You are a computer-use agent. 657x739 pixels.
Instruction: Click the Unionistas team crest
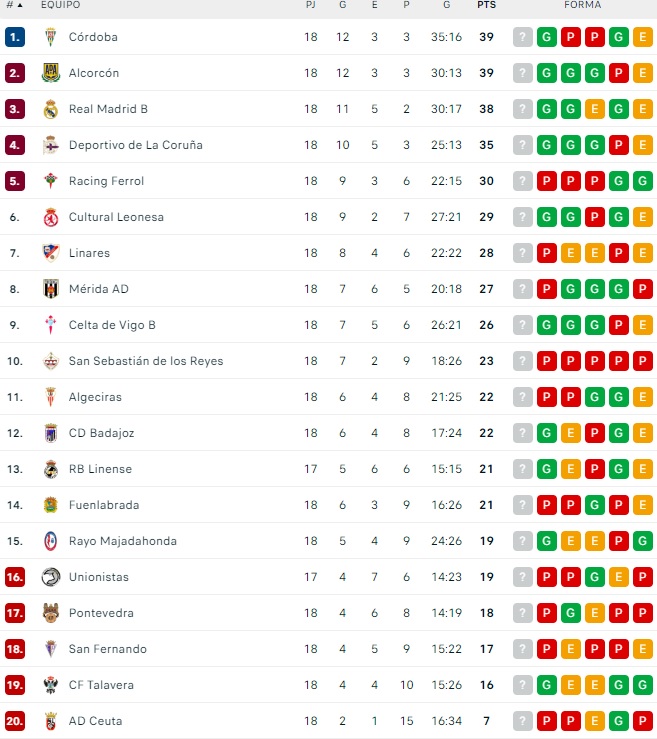51,577
